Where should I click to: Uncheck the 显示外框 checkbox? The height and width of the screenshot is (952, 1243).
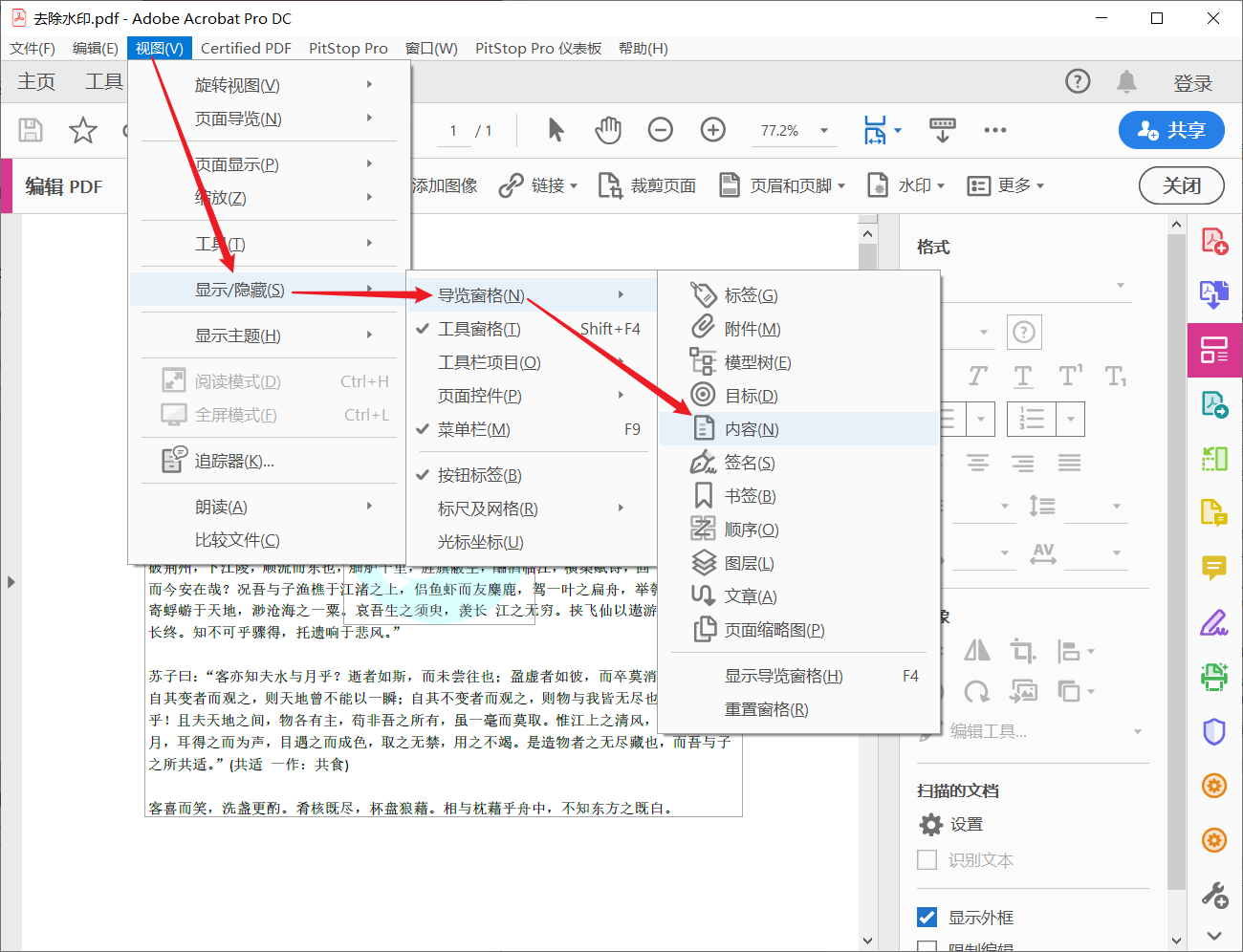927,918
